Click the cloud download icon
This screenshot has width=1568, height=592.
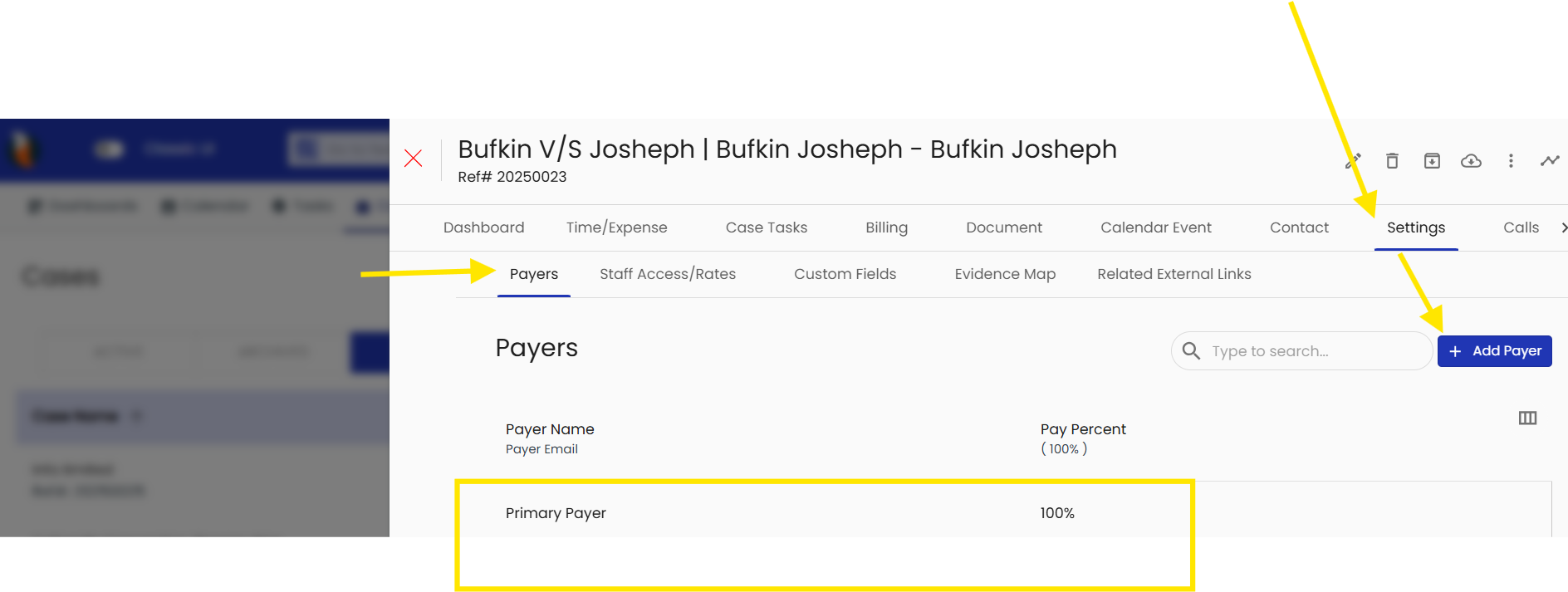click(1471, 161)
